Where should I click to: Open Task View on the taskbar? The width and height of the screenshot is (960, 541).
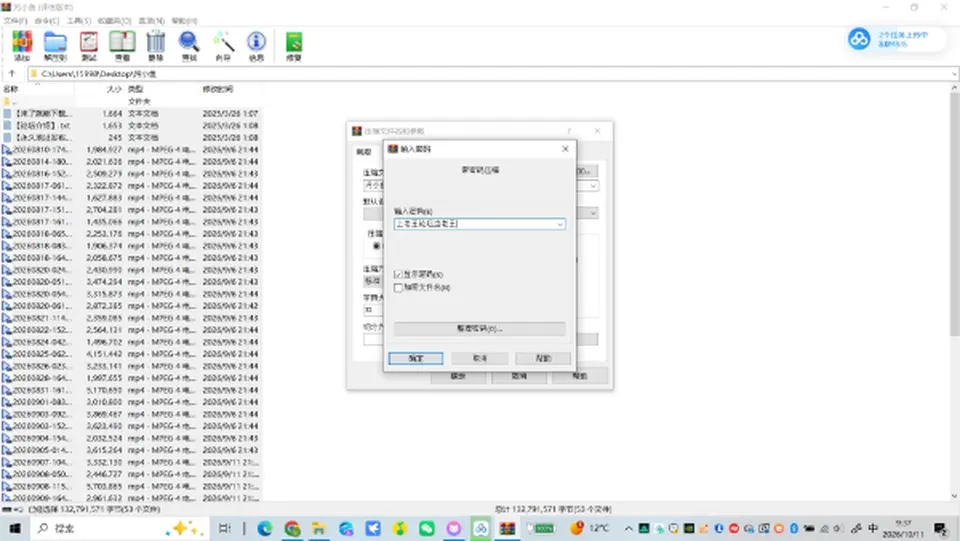[x=224, y=528]
